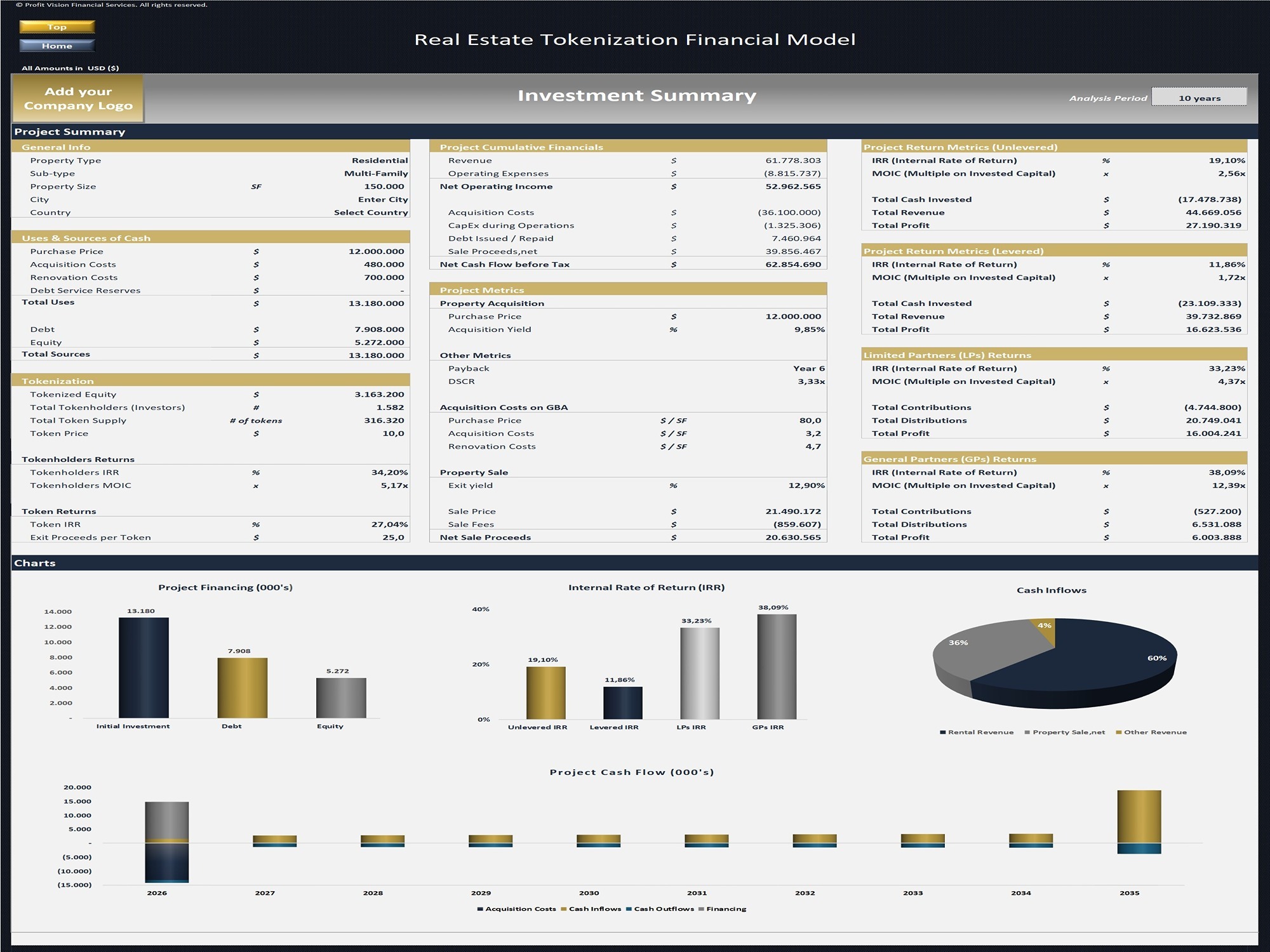Click the Enter City input field
1270x952 pixels.
384,199
